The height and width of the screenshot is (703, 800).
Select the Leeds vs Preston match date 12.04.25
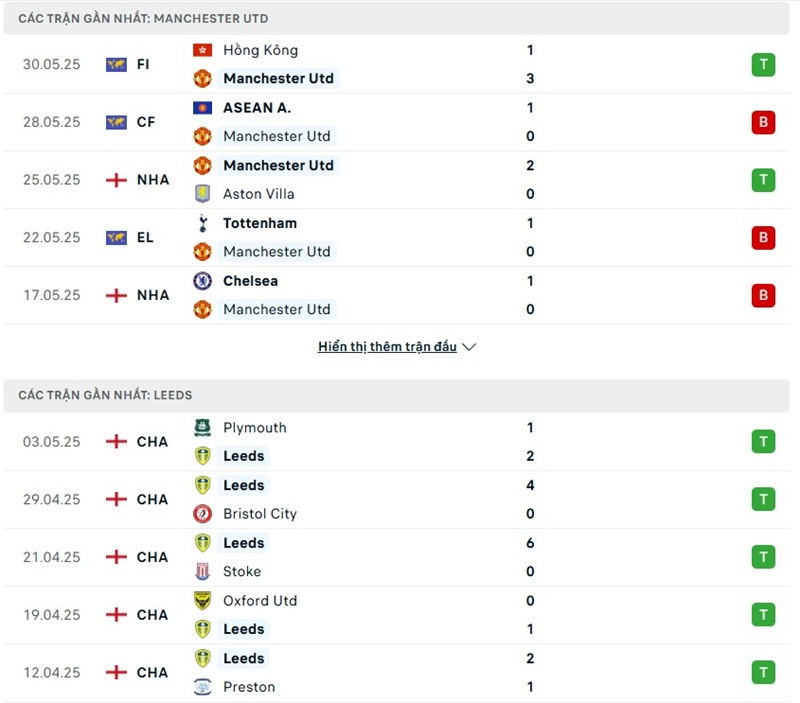click(52, 673)
